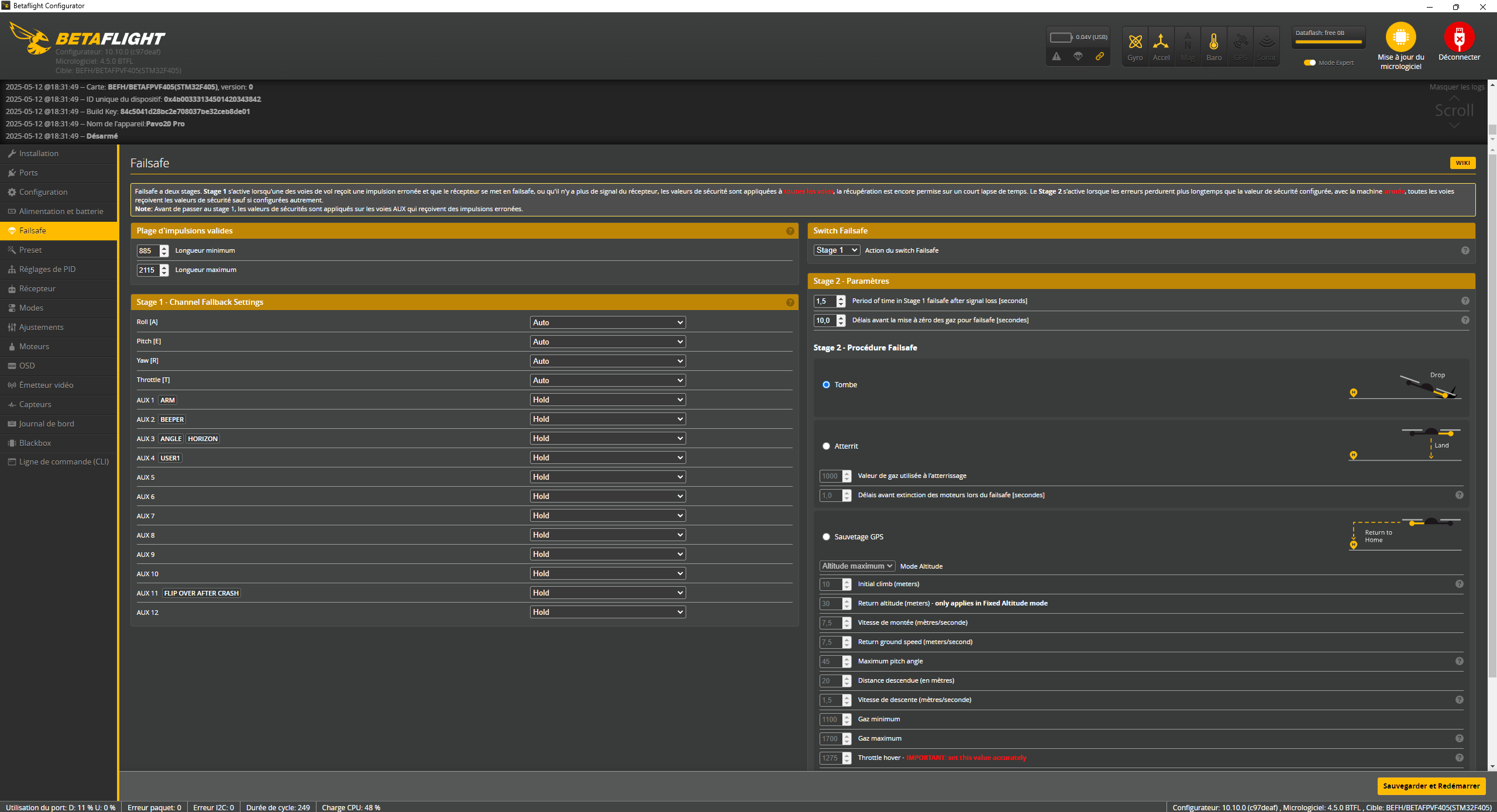
Task: Select the Sauvetage GPS radio option
Action: pyautogui.click(x=826, y=537)
